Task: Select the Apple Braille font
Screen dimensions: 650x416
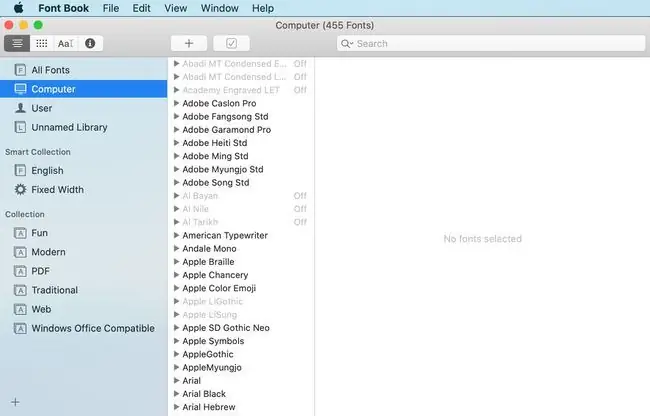Action: (241, 262)
